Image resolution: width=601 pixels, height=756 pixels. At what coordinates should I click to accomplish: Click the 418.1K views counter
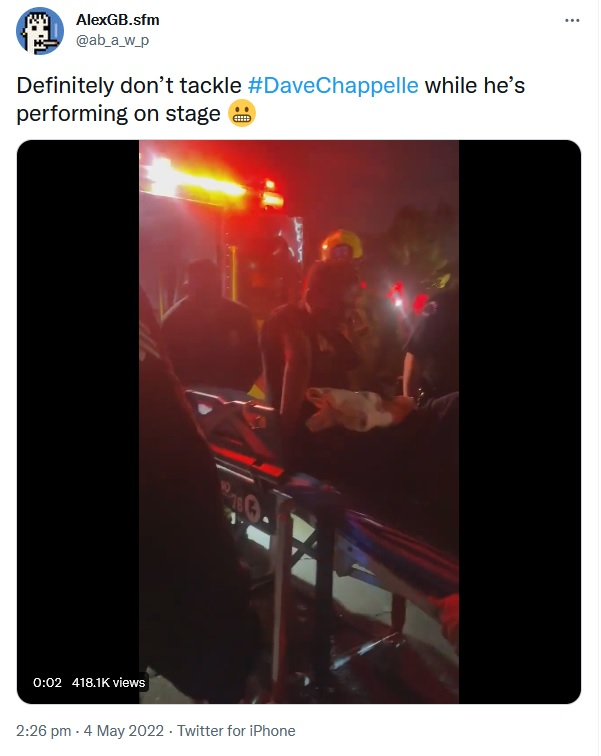point(108,682)
